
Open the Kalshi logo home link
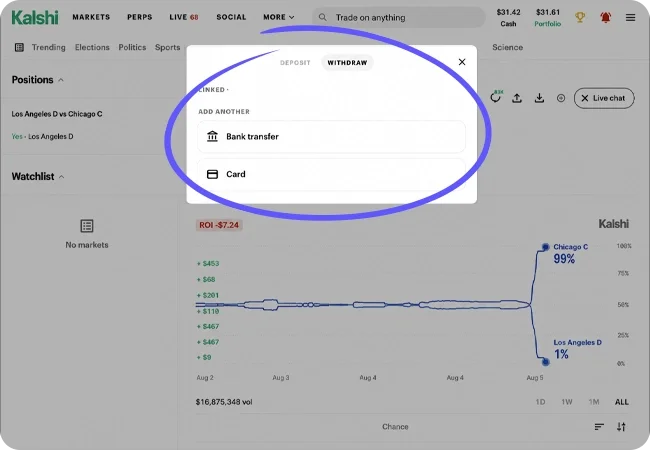click(35, 17)
